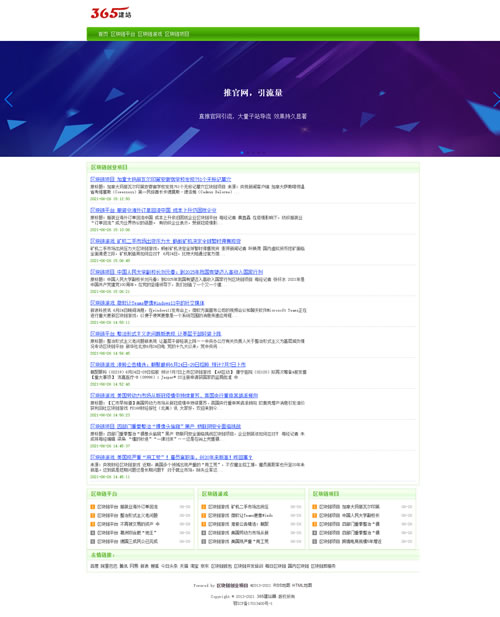Click the 推官网，引流量 banner image
Image resolution: width=500 pixels, height=617 pixels.
pos(250,99)
